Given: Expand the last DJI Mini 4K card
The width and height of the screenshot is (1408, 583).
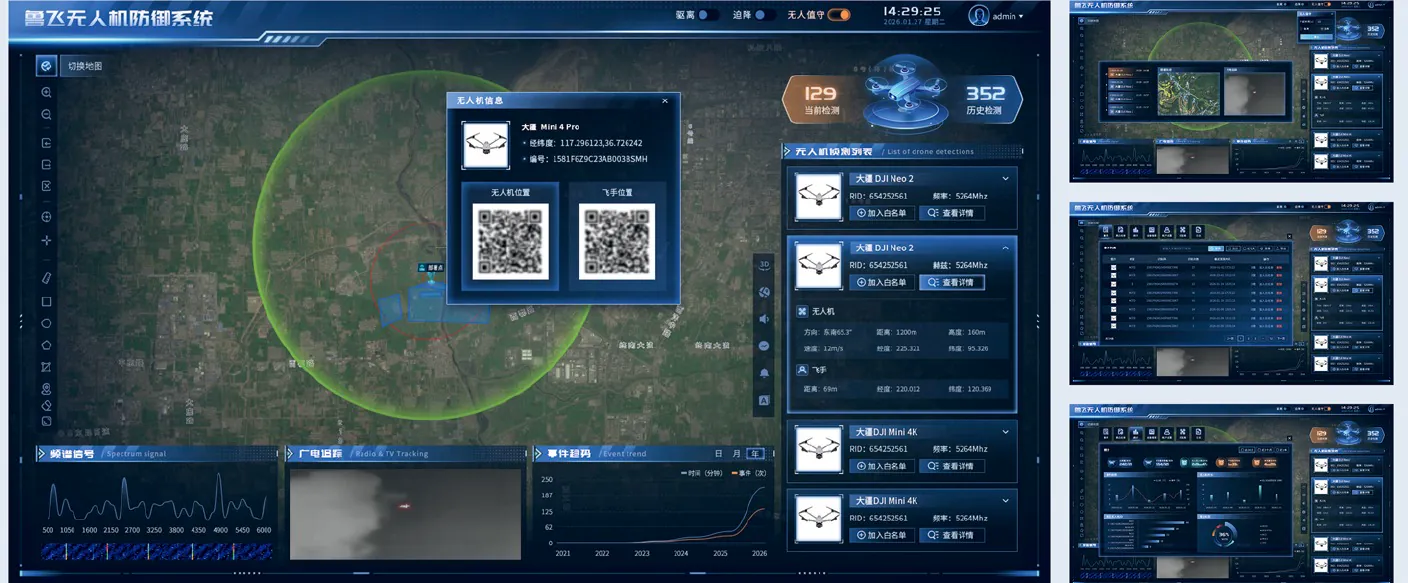Looking at the screenshot, I should tap(1005, 501).
